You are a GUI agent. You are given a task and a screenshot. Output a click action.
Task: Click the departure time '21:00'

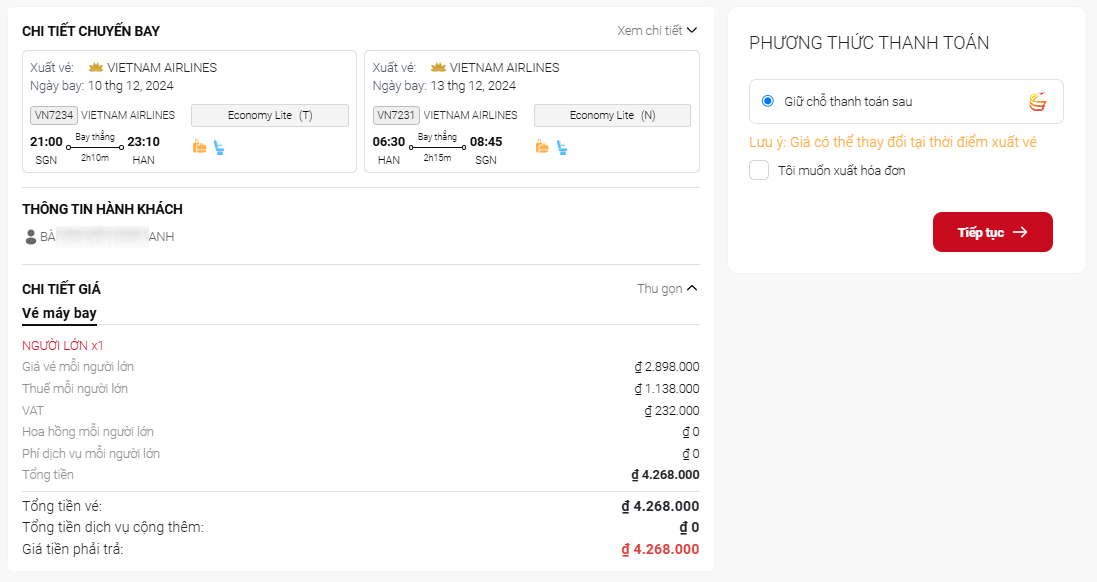46,142
